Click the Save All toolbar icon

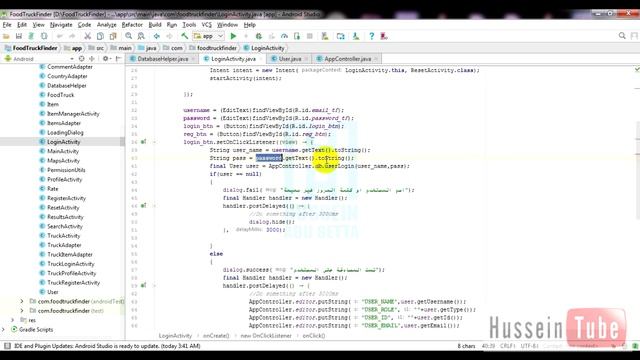19,36
